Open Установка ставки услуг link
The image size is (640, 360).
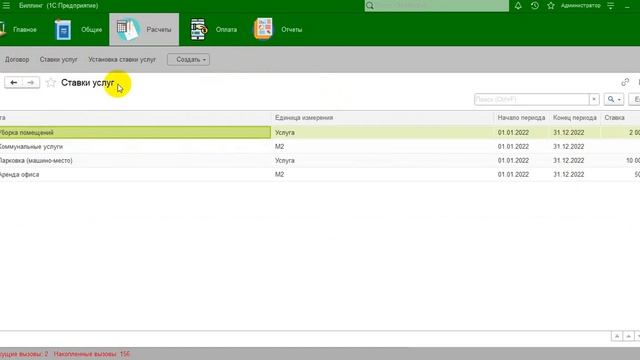coord(122,60)
